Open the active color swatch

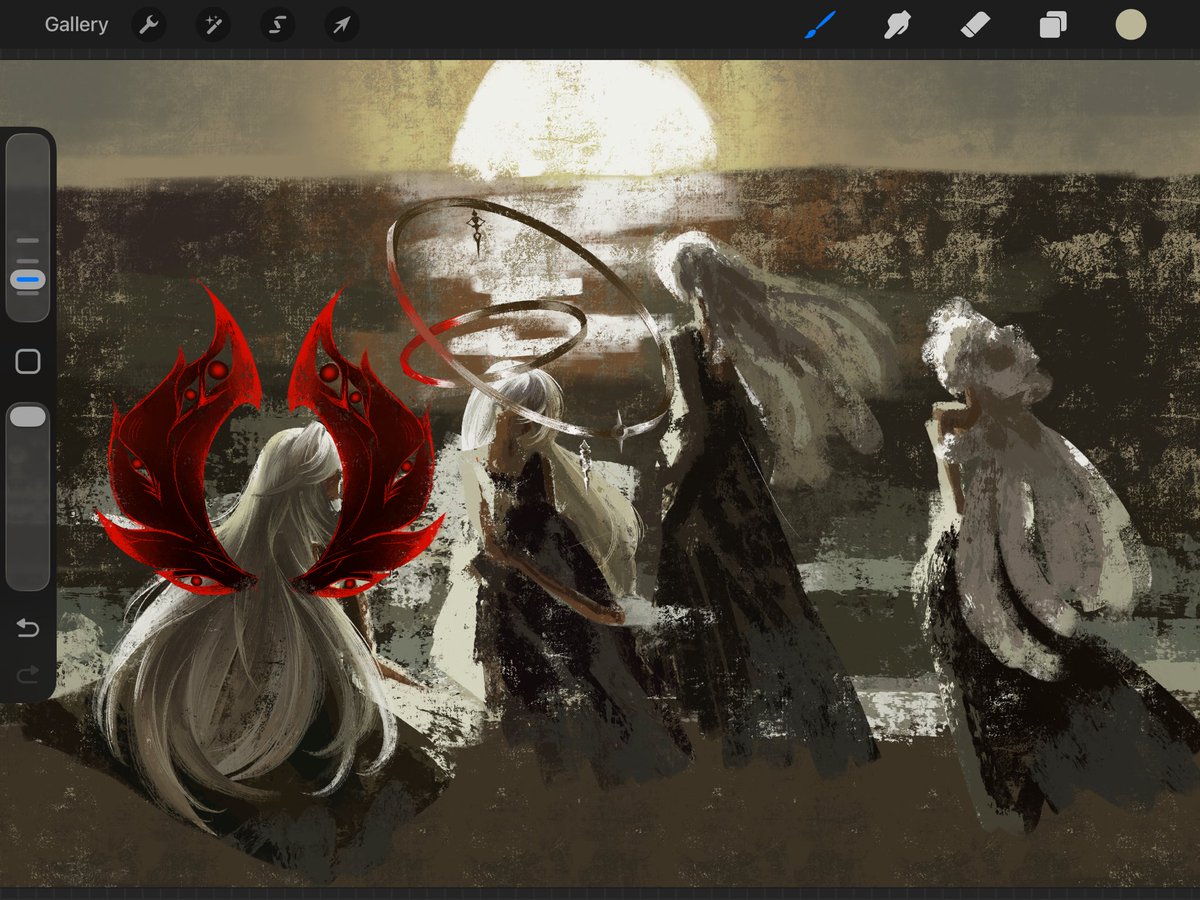coord(1131,25)
